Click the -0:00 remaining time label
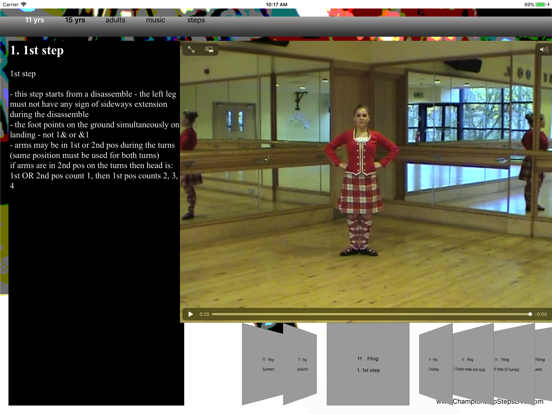This screenshot has width=552, height=414. (541, 314)
